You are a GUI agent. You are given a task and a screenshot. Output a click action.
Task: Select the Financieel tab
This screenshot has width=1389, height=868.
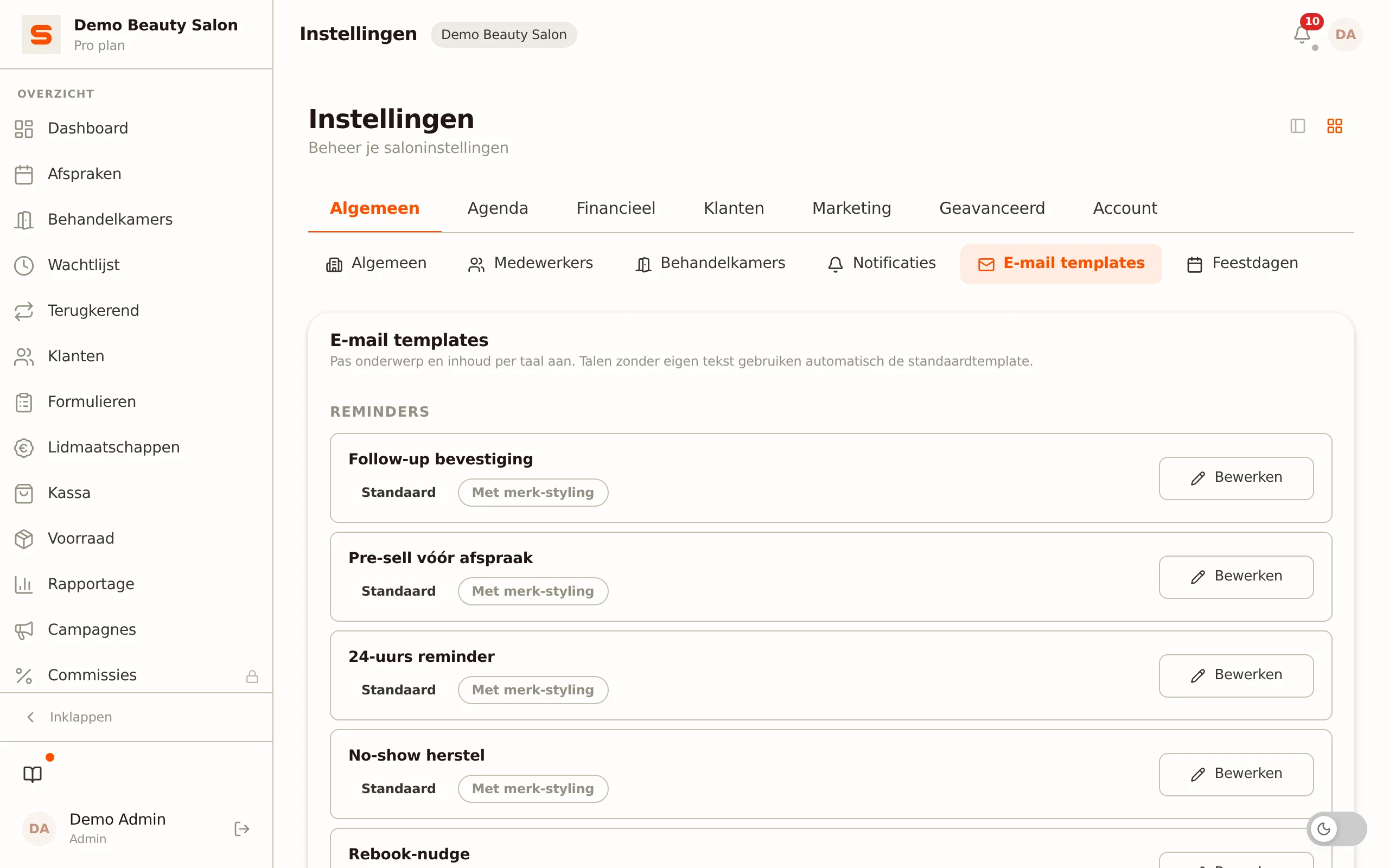coord(615,208)
